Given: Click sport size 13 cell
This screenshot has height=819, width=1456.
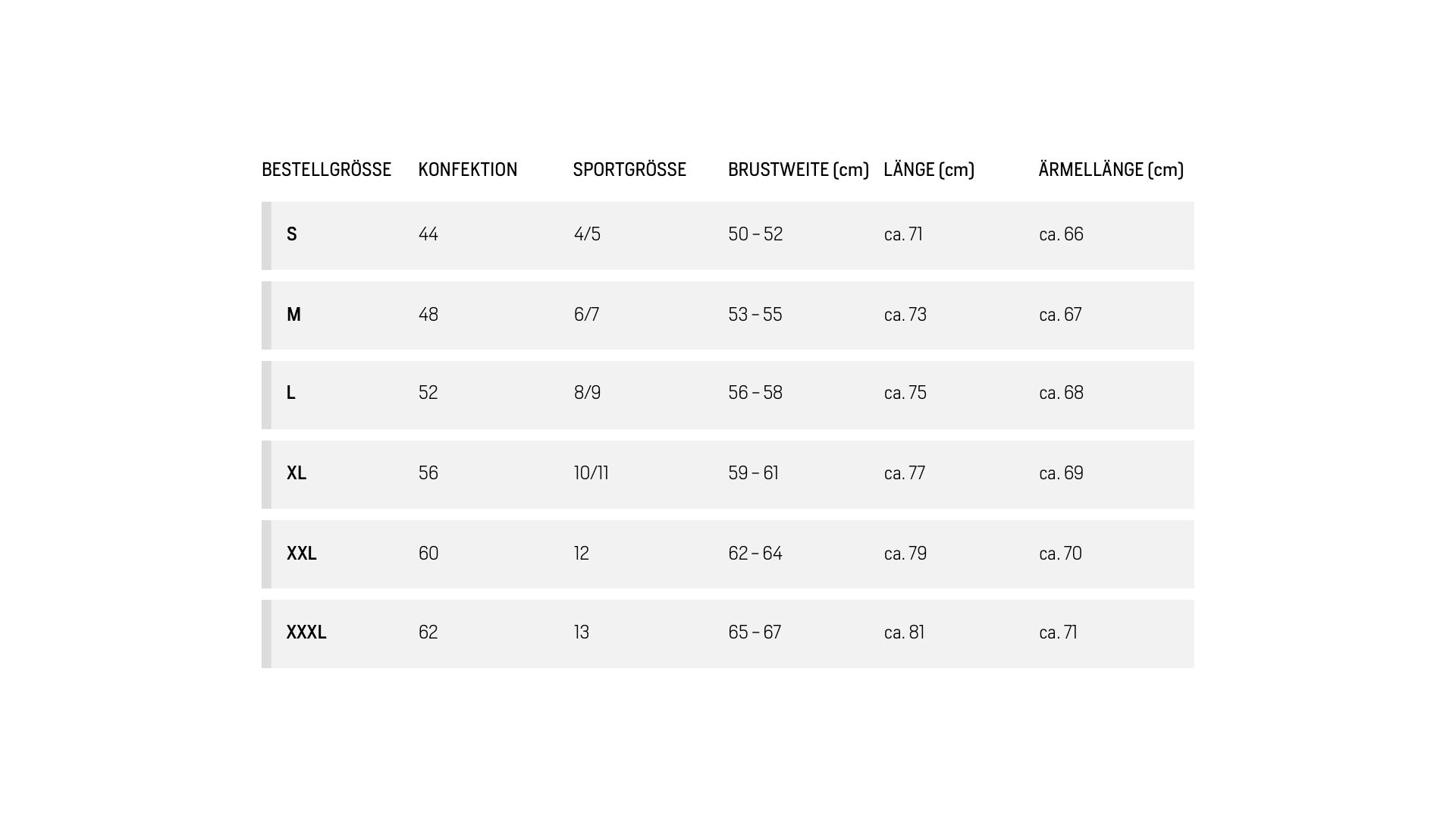Looking at the screenshot, I should [582, 632].
